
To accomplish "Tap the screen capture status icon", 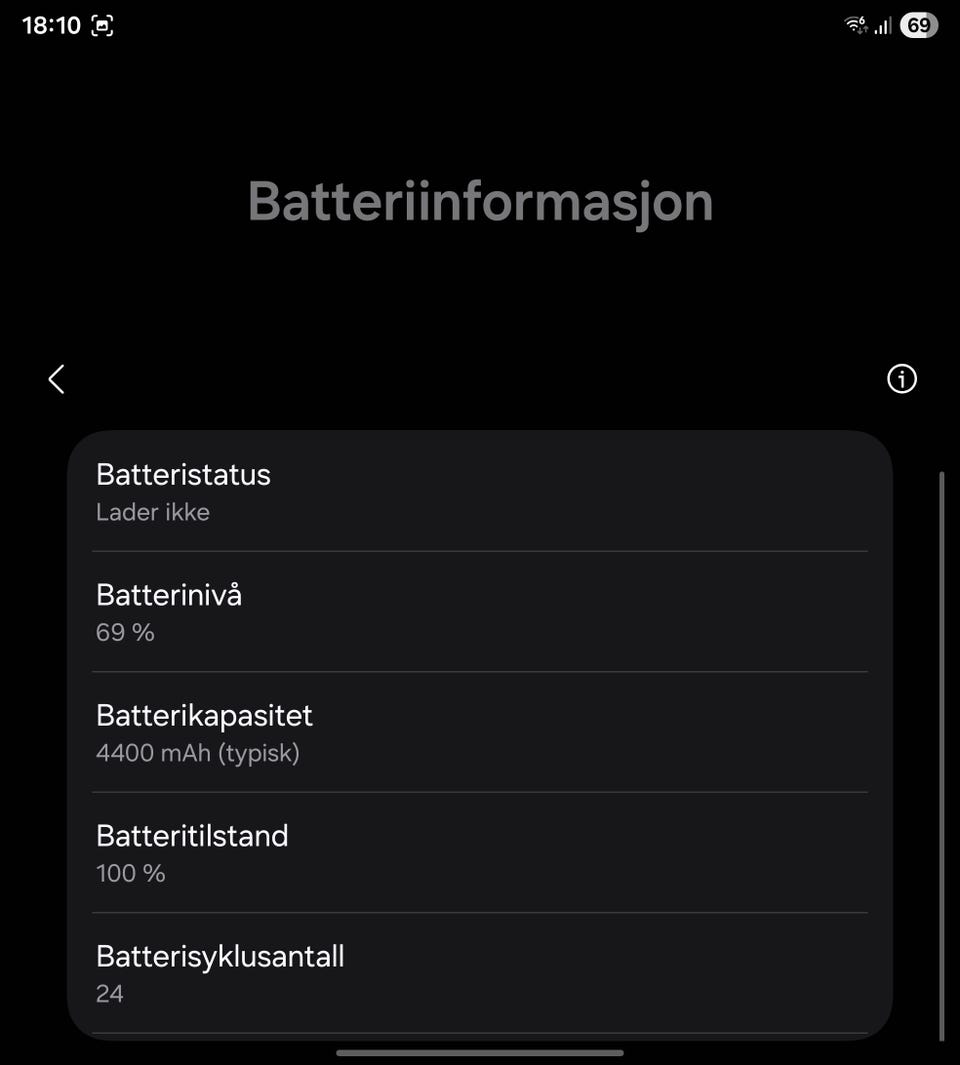I will pyautogui.click(x=102, y=26).
